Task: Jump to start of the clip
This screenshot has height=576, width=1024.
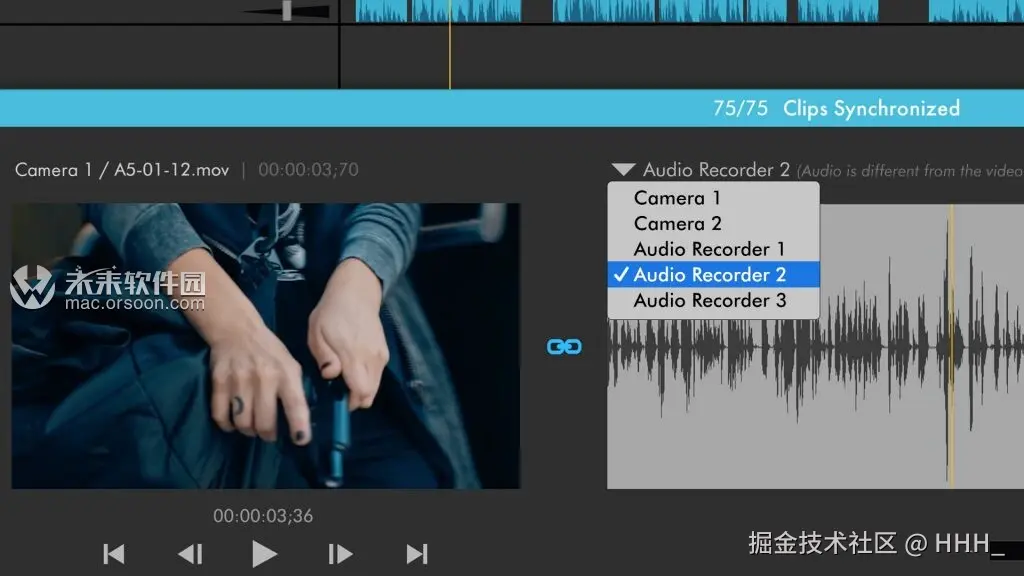Action: pyautogui.click(x=114, y=554)
